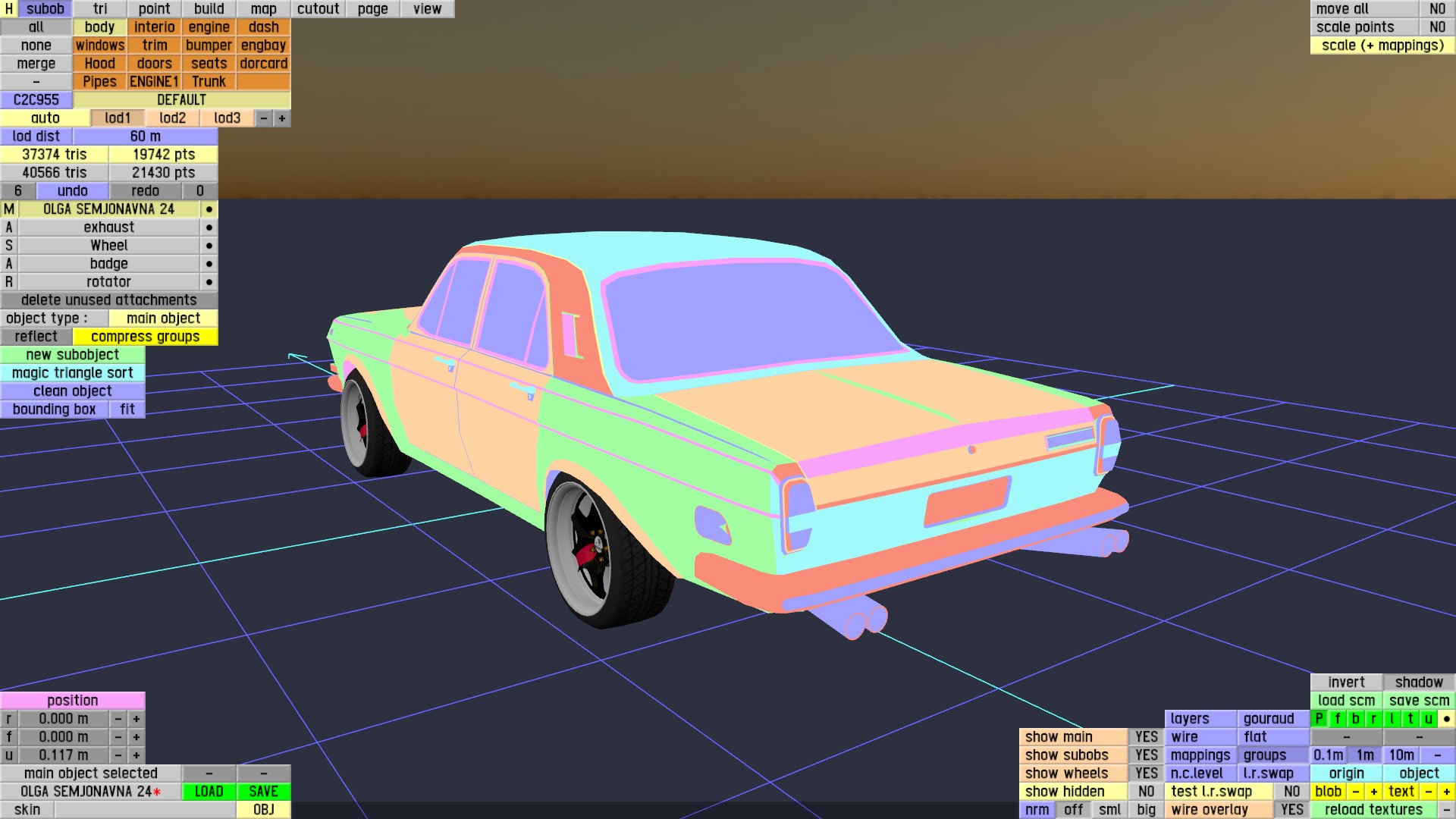Click the skin input field
This screenshot has height=819, width=1456.
pos(144,810)
